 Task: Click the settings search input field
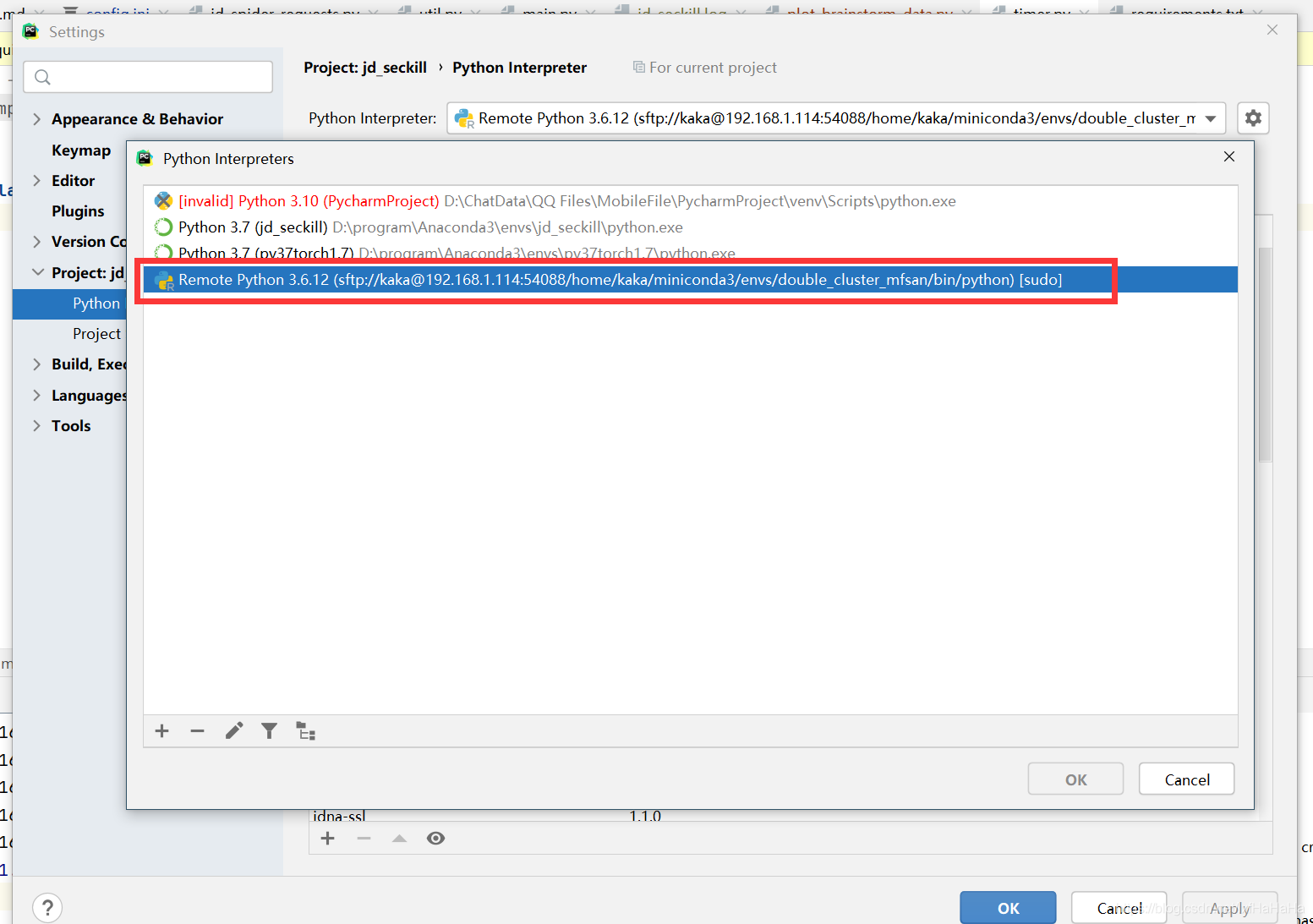point(148,78)
